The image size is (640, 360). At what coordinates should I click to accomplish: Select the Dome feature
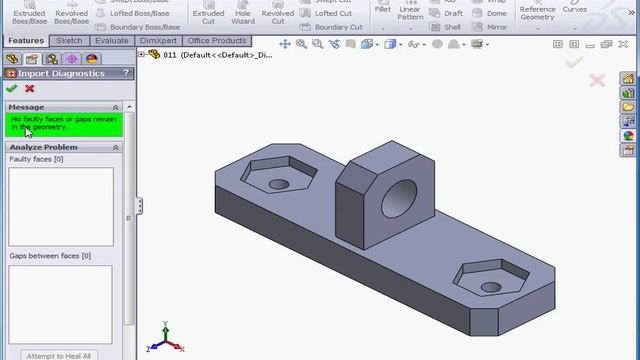(x=489, y=13)
